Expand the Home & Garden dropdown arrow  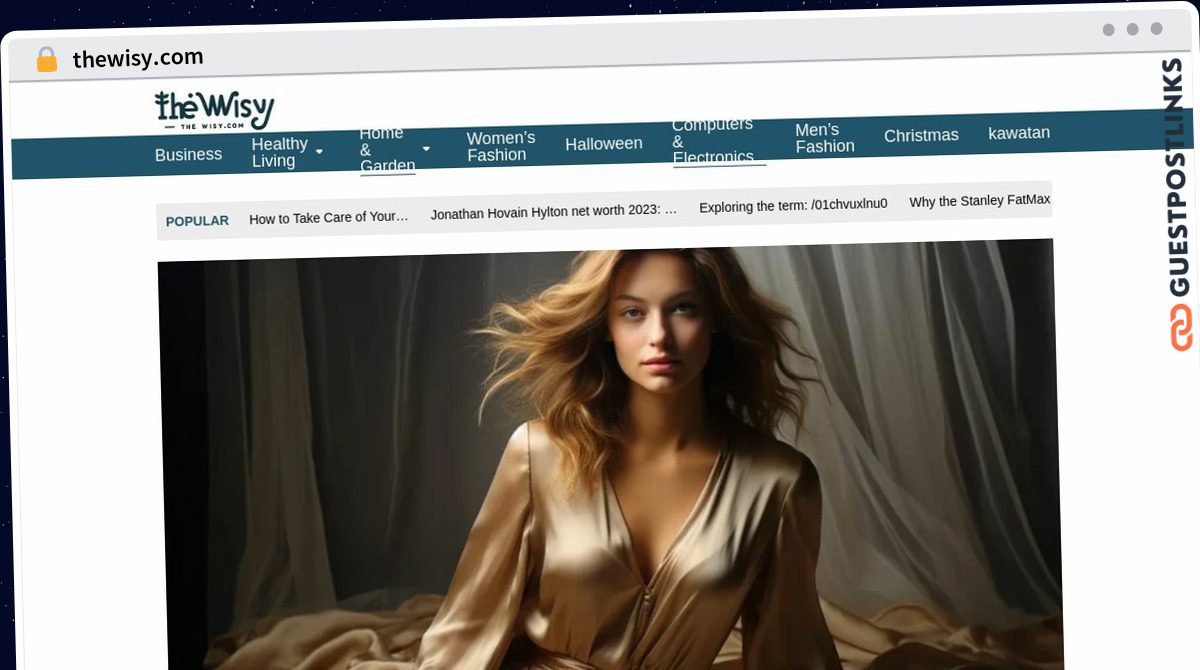pyautogui.click(x=426, y=149)
